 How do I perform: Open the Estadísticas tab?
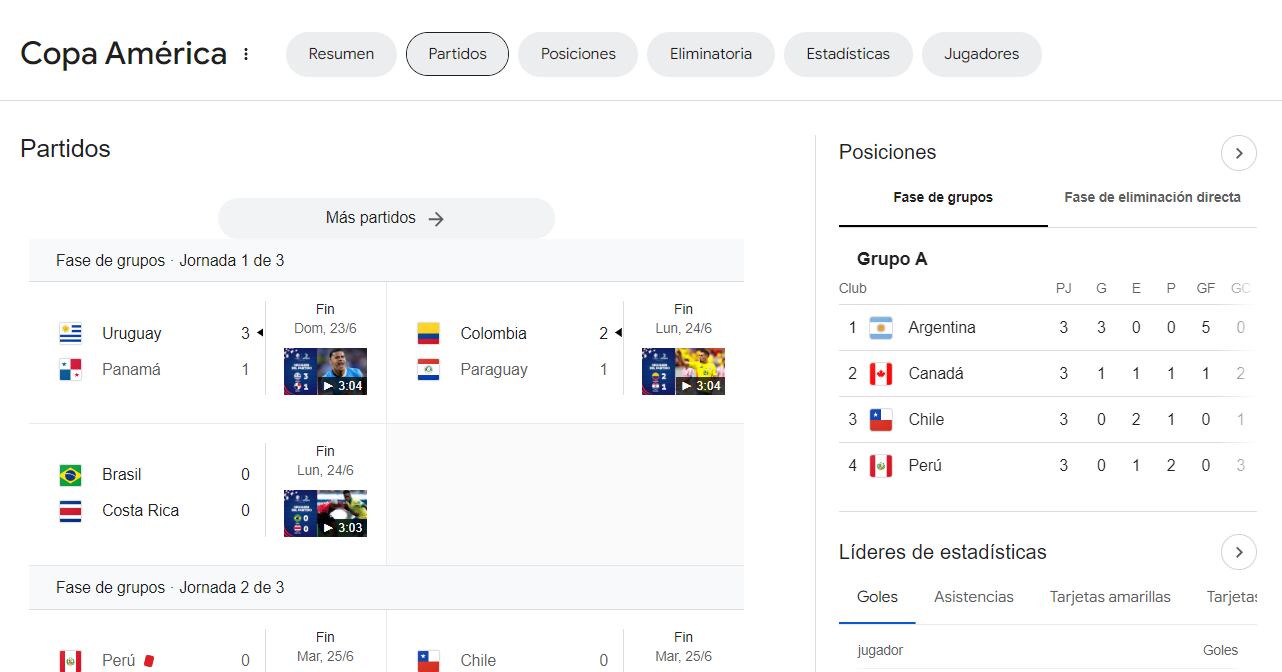[848, 54]
